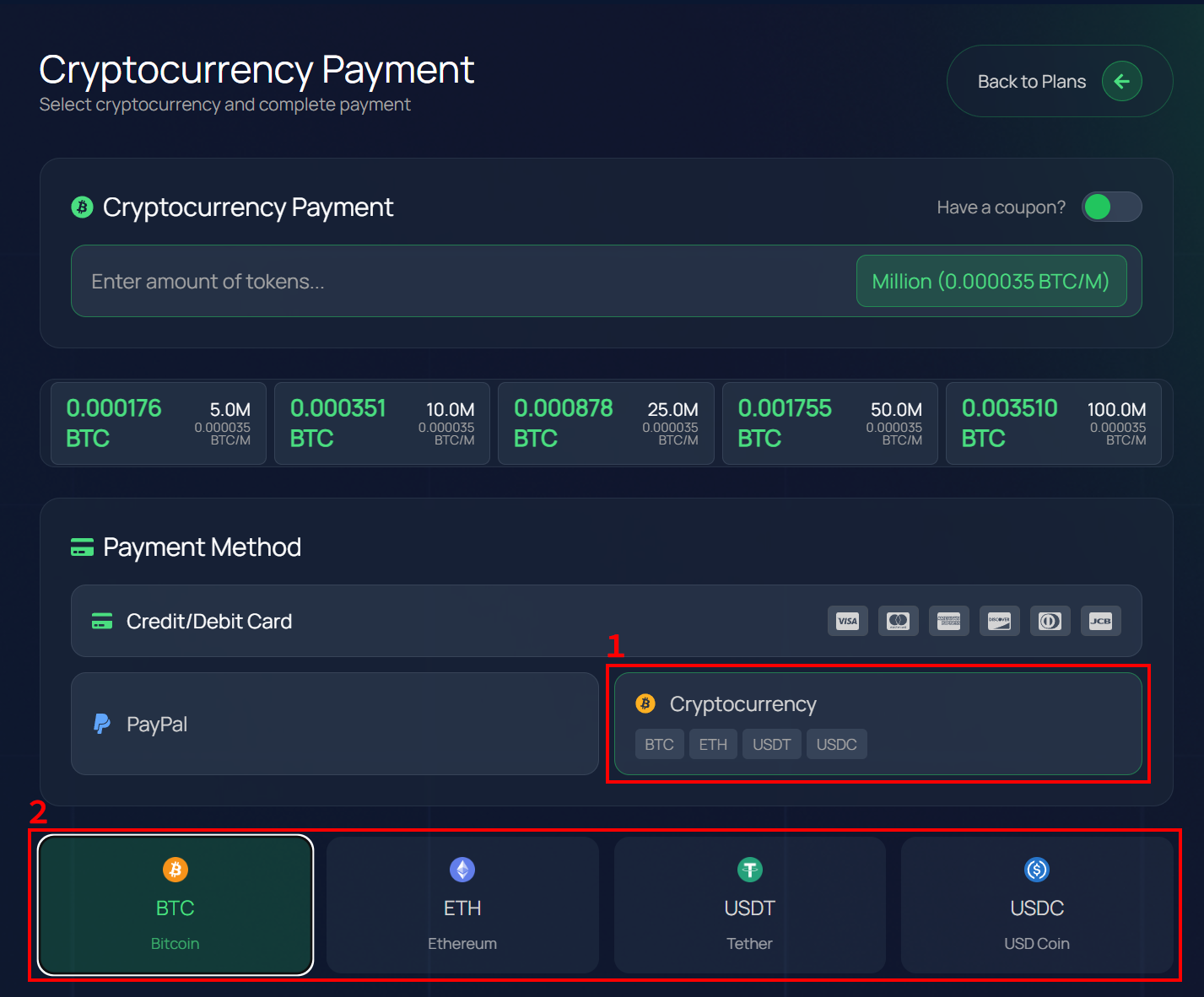The height and width of the screenshot is (997, 1204).
Task: Click the JCB card icon
Action: 1100,622
